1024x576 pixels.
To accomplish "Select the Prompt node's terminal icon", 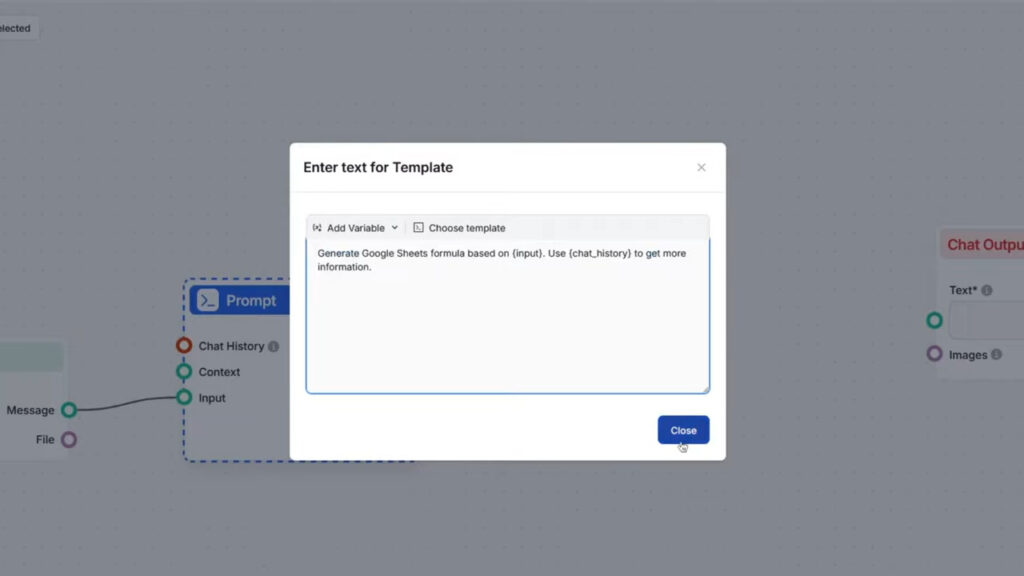I will tap(207, 299).
